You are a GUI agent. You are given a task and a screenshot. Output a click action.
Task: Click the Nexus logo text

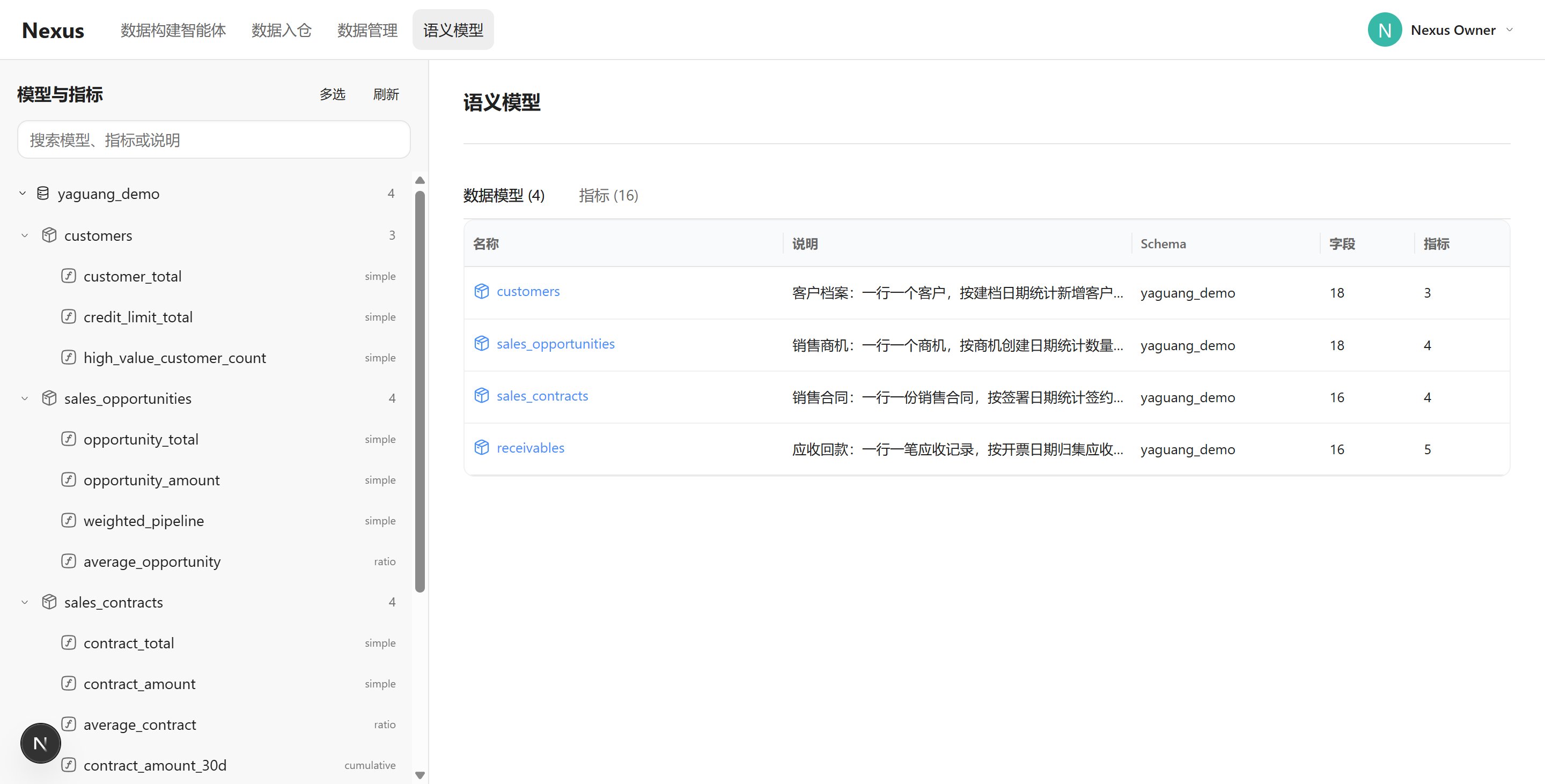click(53, 30)
